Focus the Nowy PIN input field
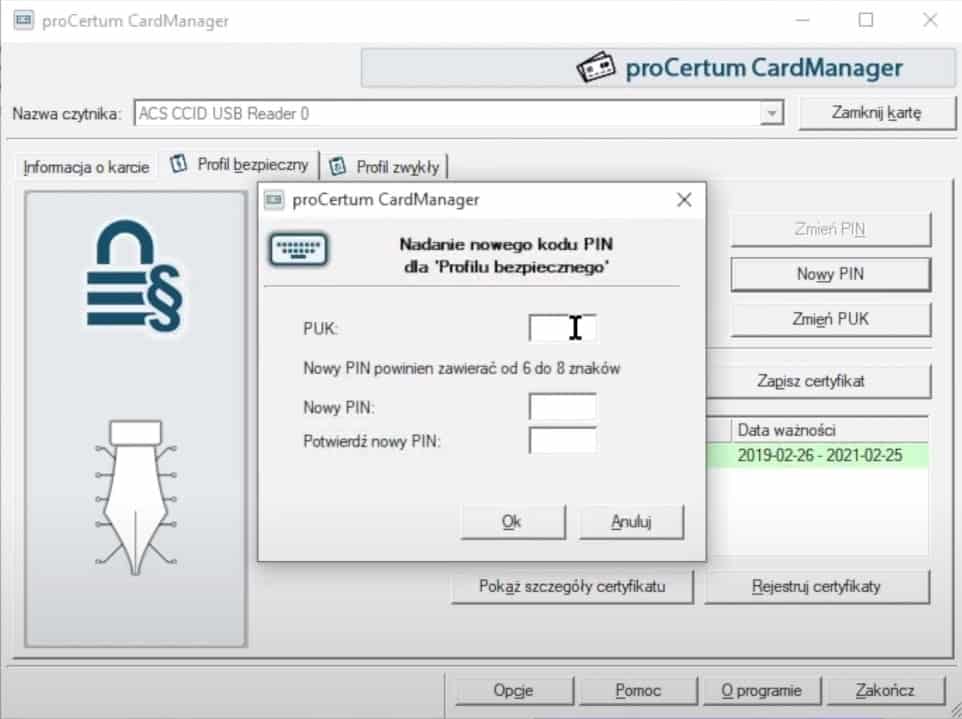Viewport: 962px width, 719px height. point(562,407)
